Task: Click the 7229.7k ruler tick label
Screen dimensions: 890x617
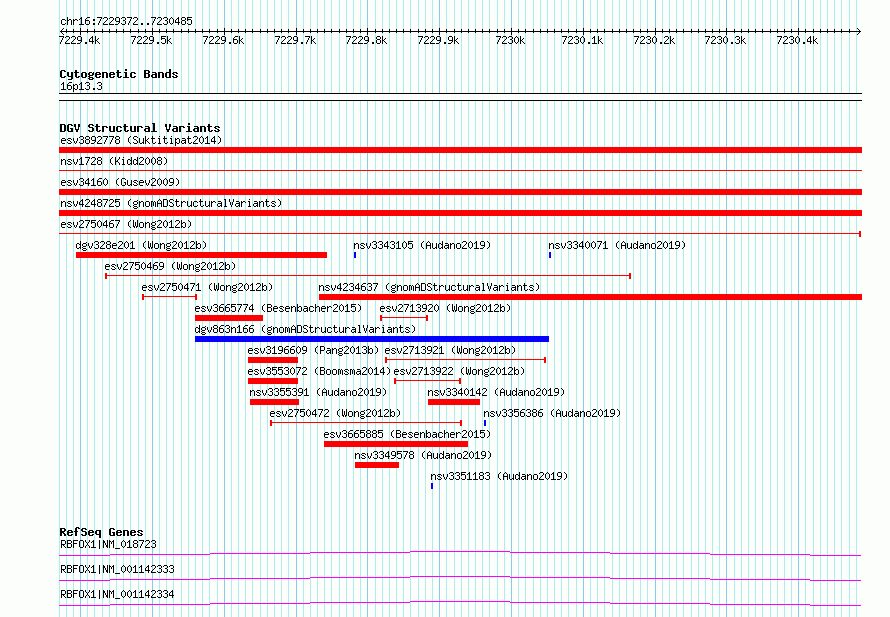Action: point(295,40)
